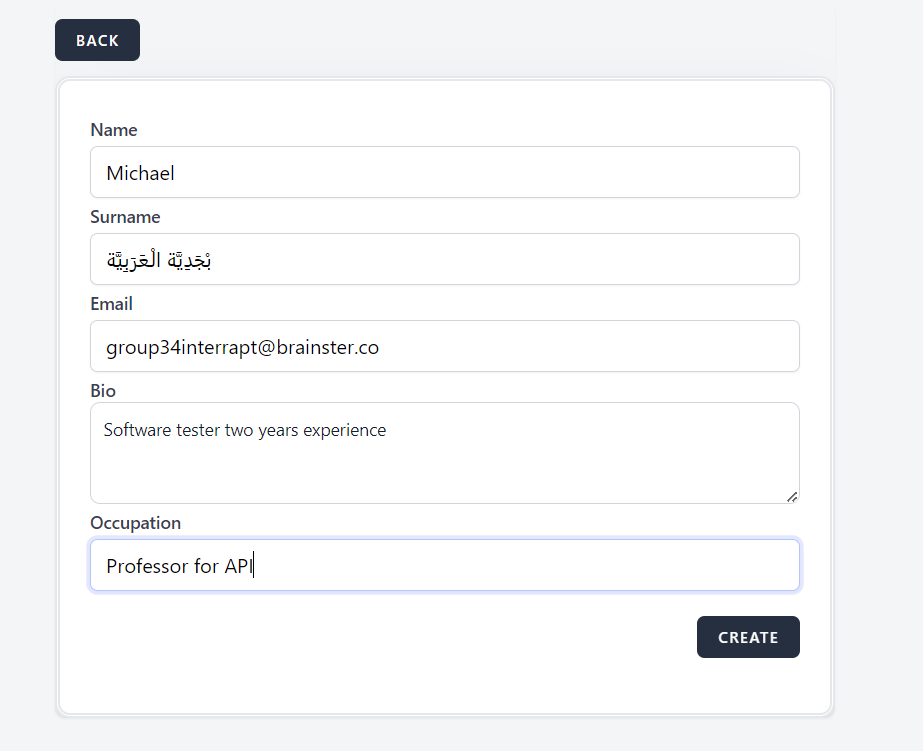This screenshot has height=751, width=923.
Task: Click the Name field label
Action: tap(114, 130)
